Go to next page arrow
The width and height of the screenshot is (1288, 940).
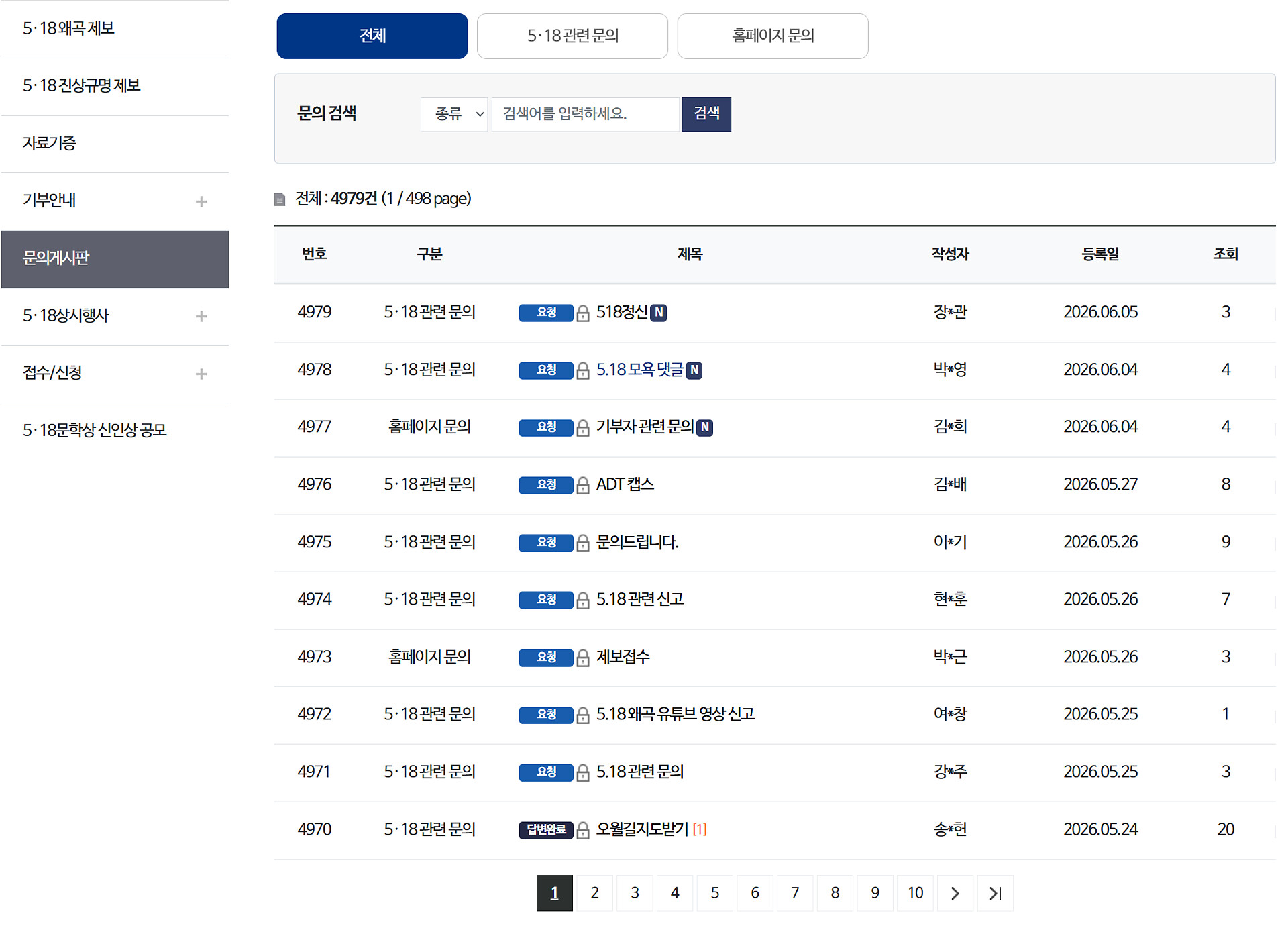click(955, 893)
